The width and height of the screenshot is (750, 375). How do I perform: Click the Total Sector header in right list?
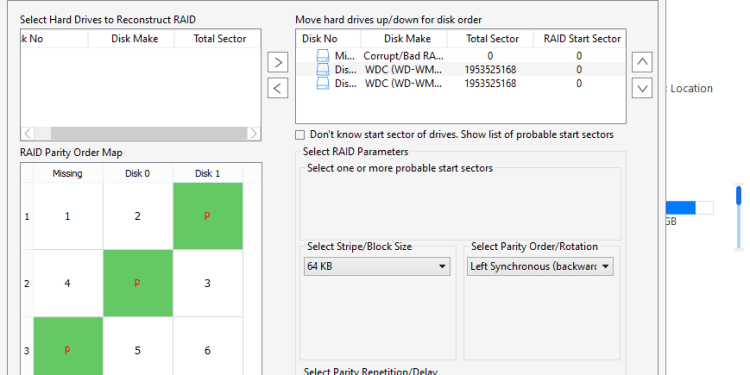[x=492, y=39]
